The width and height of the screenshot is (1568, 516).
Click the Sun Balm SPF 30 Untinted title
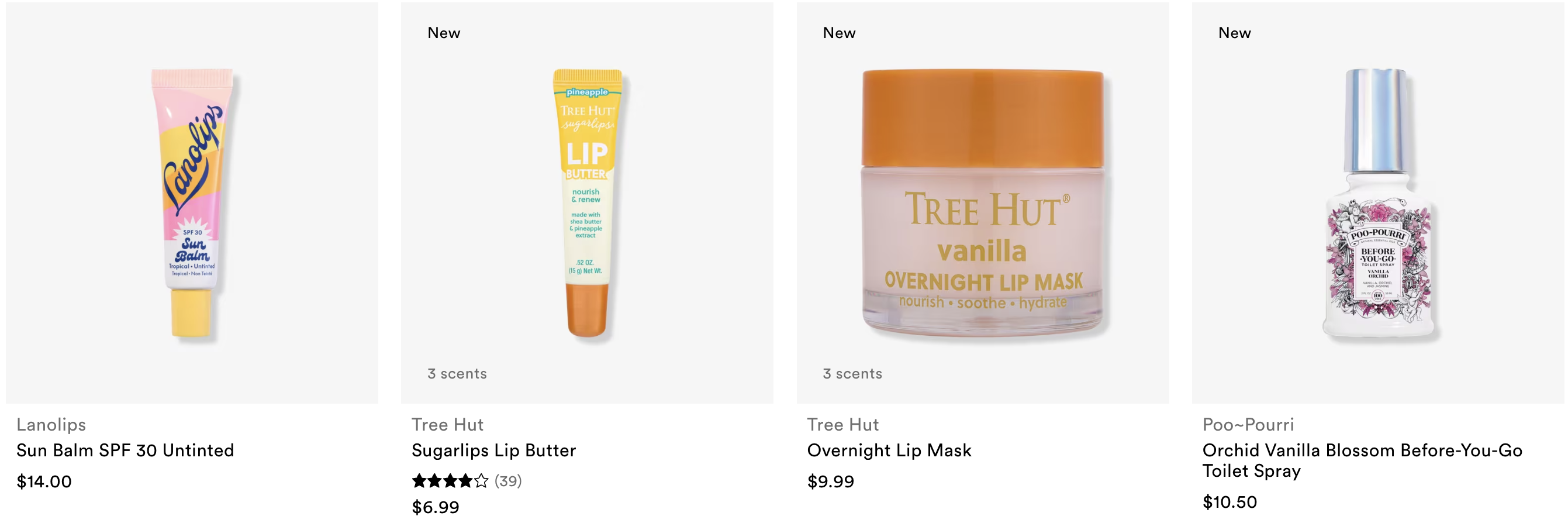point(125,450)
